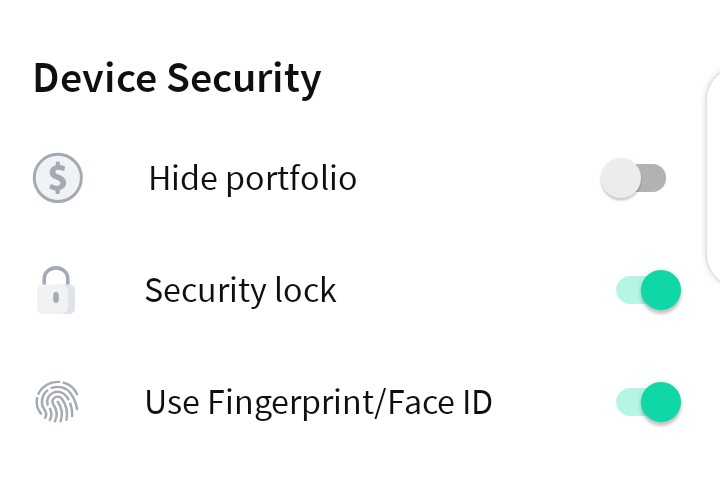
Task: Click the partial white card at right edge
Action: [x=713, y=175]
